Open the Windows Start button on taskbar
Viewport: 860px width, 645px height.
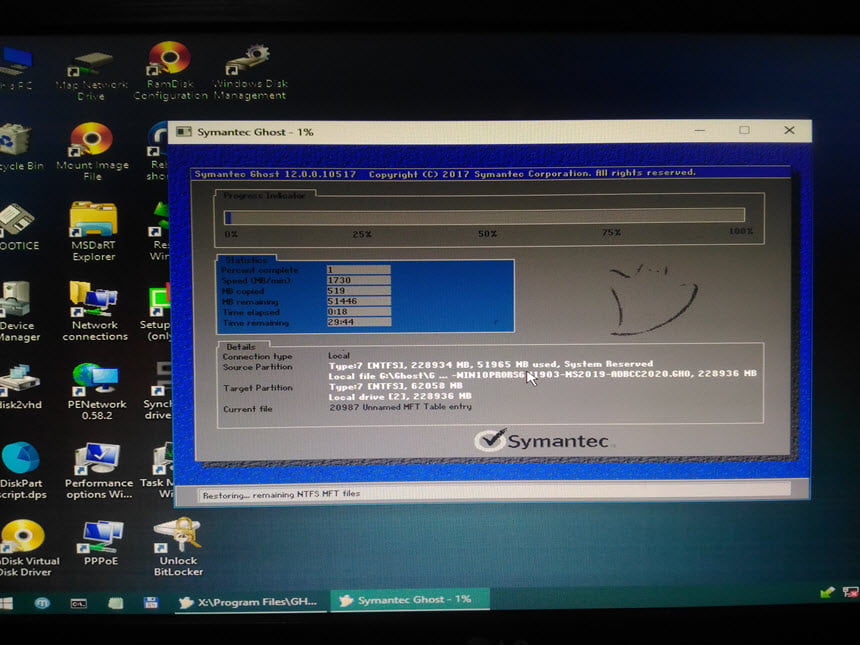click(6, 603)
